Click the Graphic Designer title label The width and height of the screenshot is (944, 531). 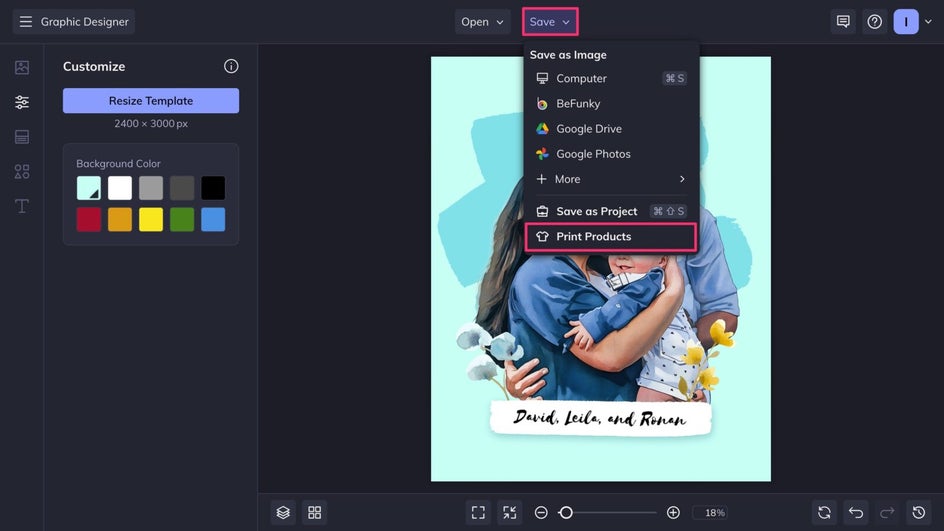click(x=84, y=22)
